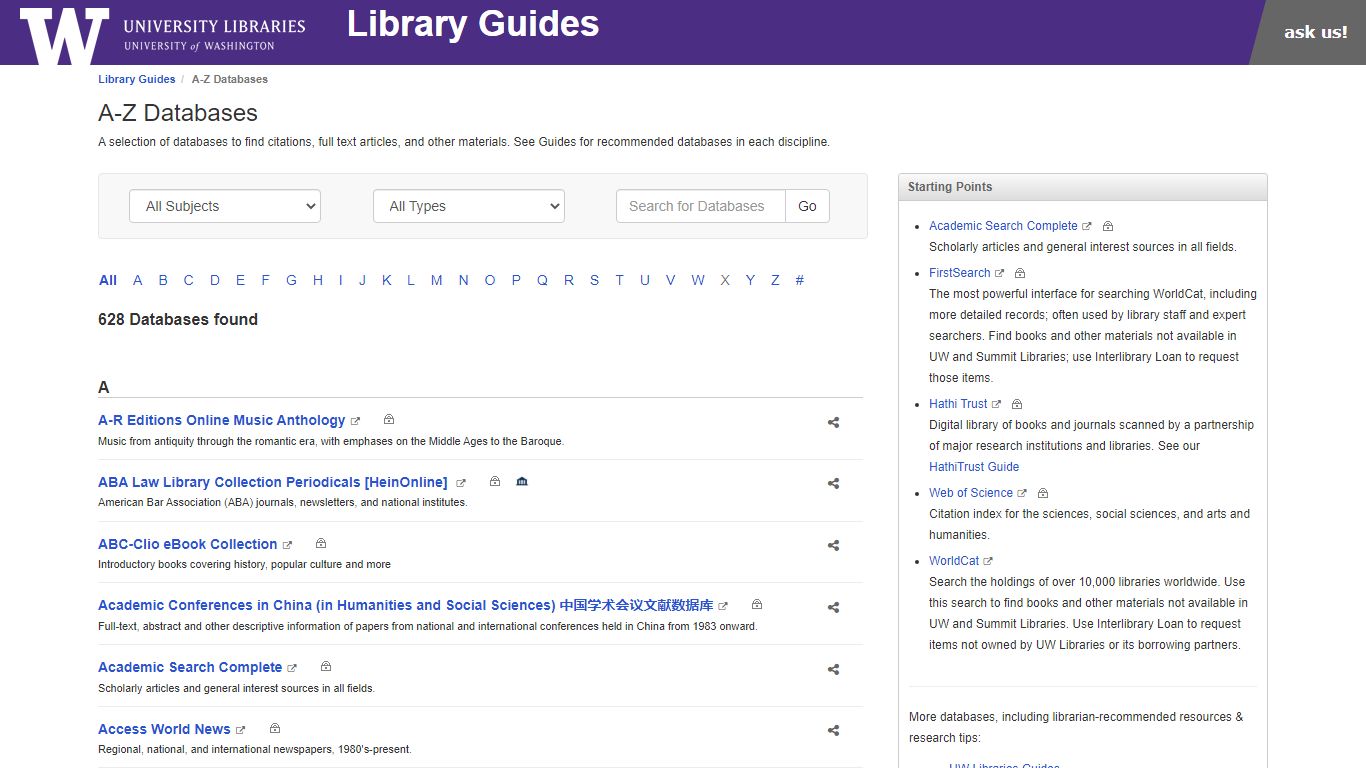Filter databases by letter J
The image size is (1366, 768).
tap(362, 280)
